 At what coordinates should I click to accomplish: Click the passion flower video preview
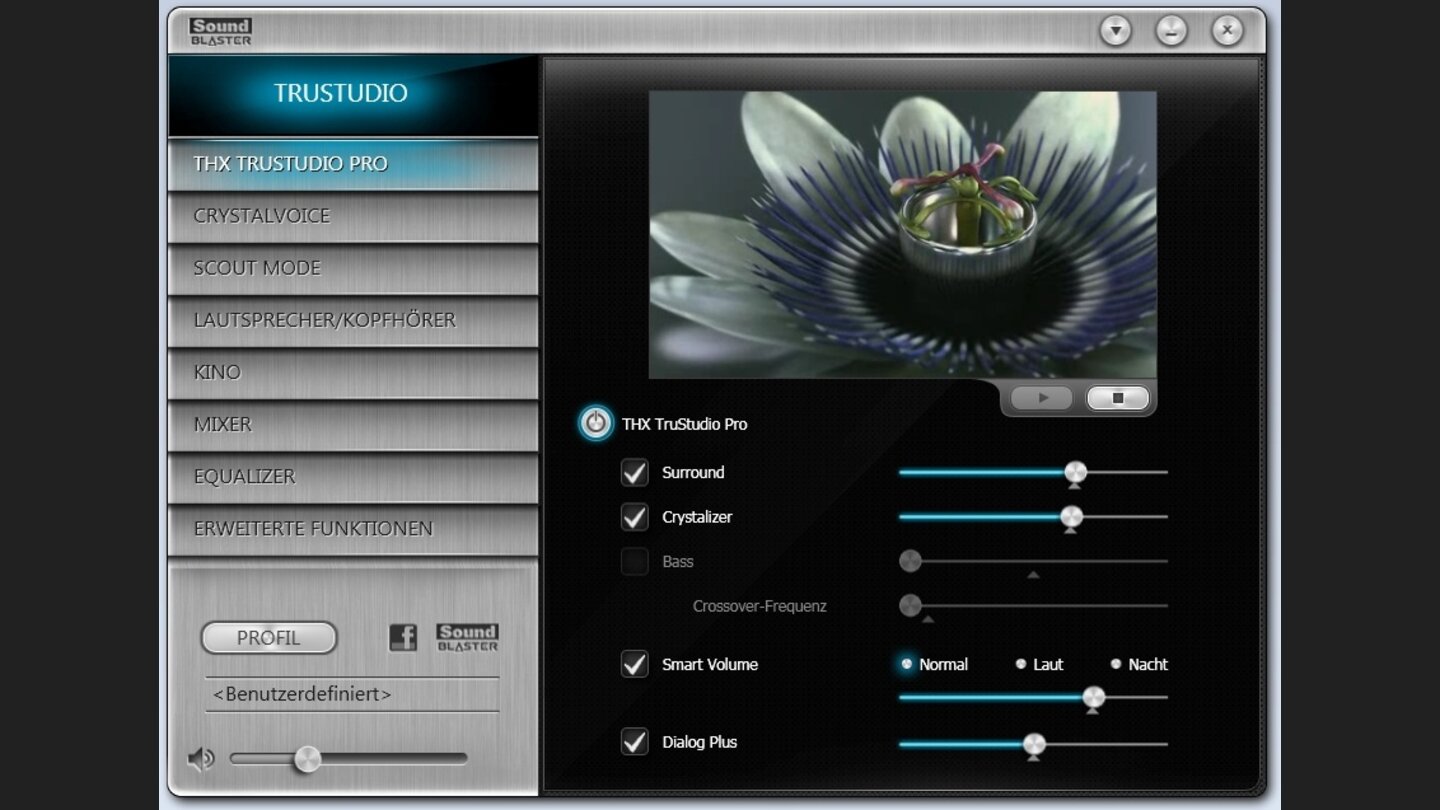(x=902, y=235)
